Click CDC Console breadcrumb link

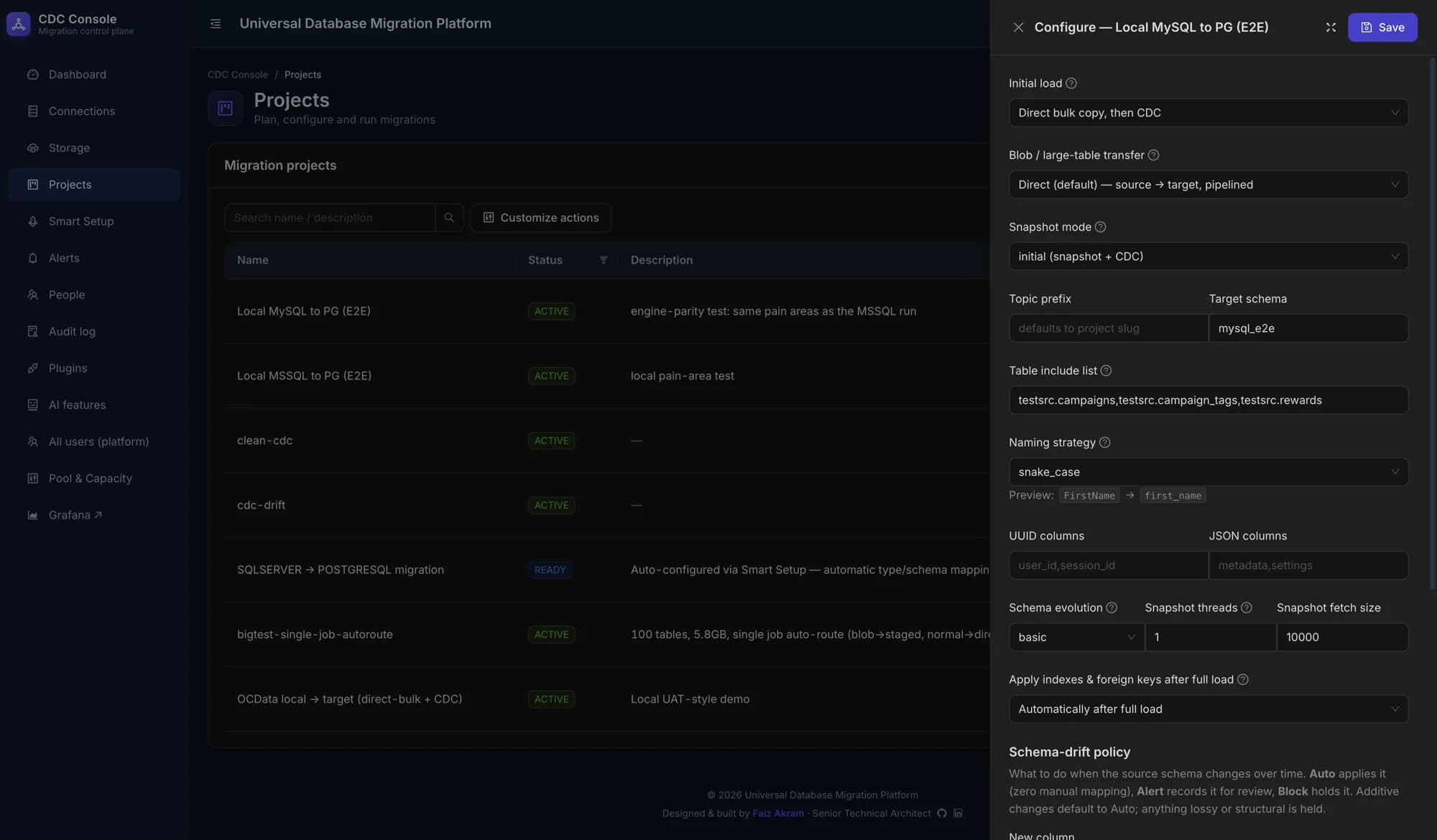[237, 75]
